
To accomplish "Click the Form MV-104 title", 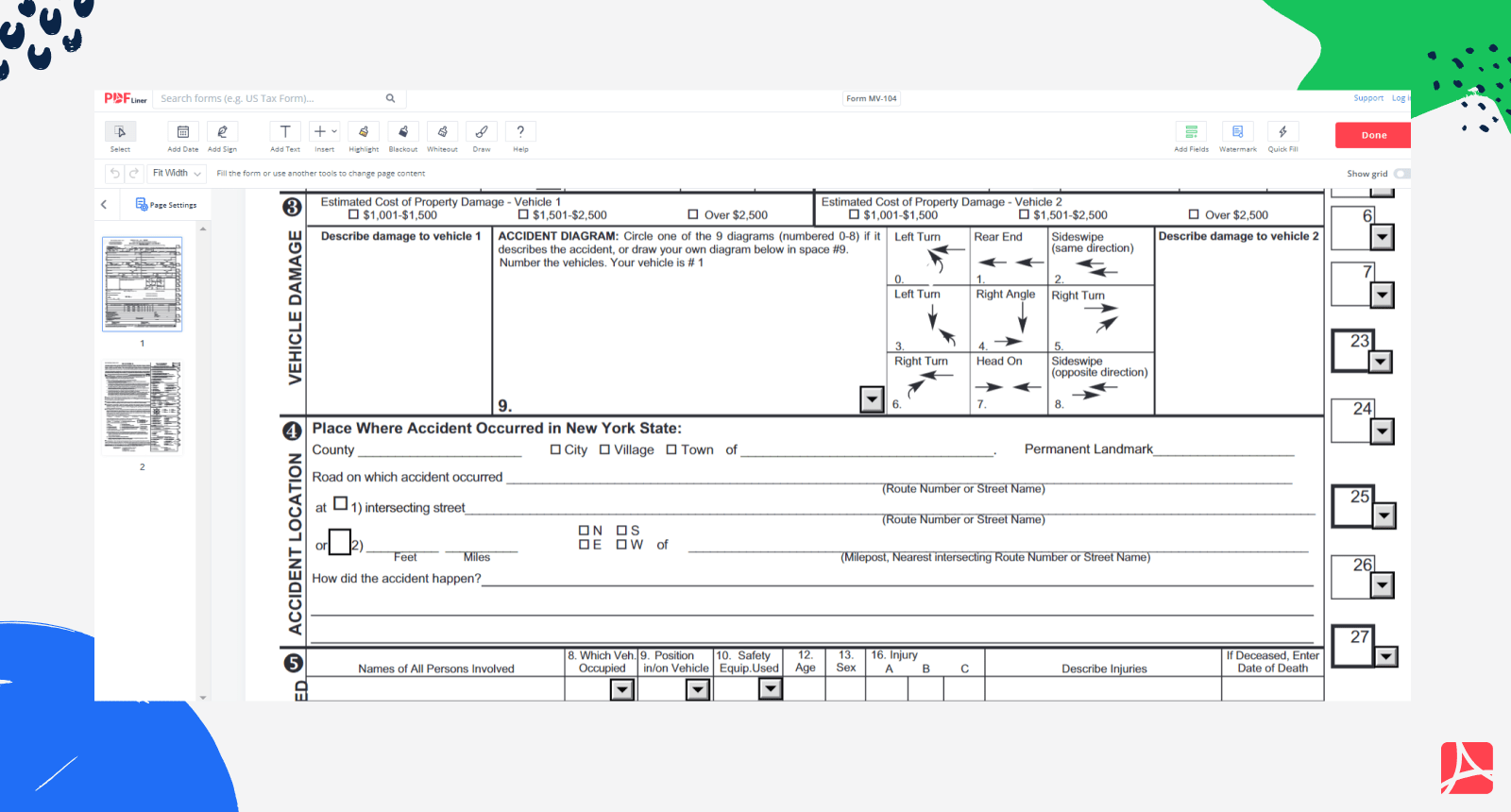I will tap(871, 98).
